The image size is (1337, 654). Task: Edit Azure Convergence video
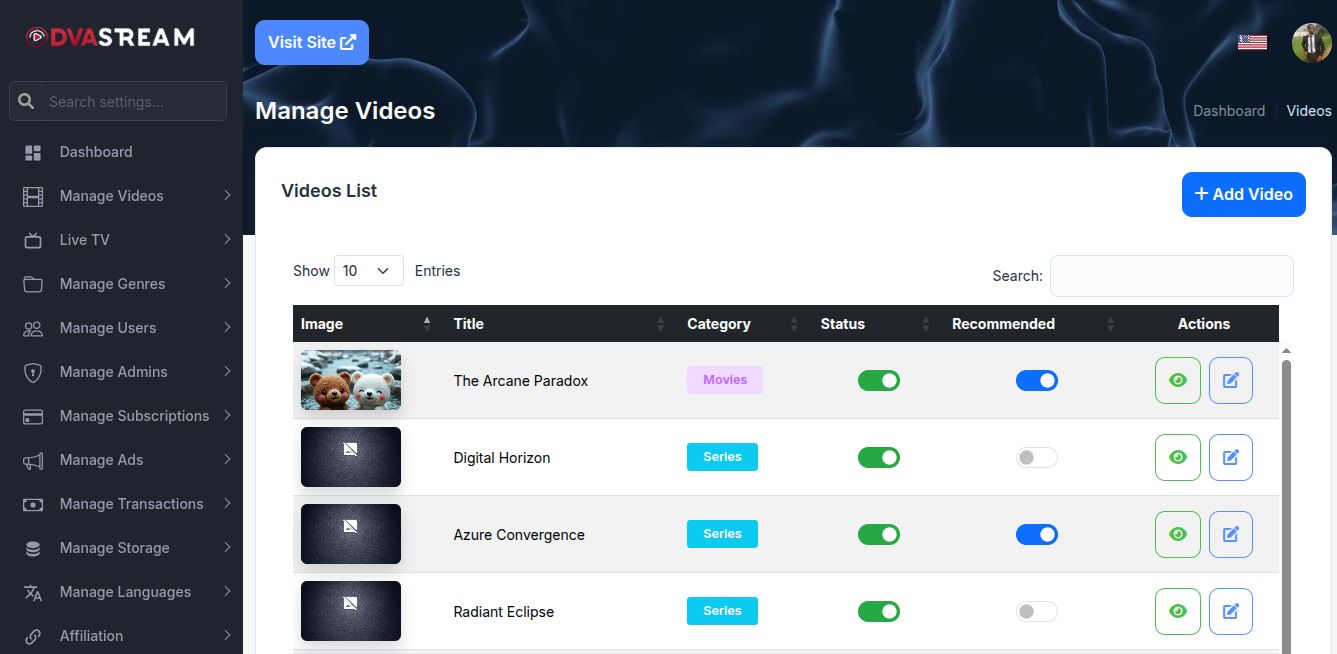(x=1231, y=534)
